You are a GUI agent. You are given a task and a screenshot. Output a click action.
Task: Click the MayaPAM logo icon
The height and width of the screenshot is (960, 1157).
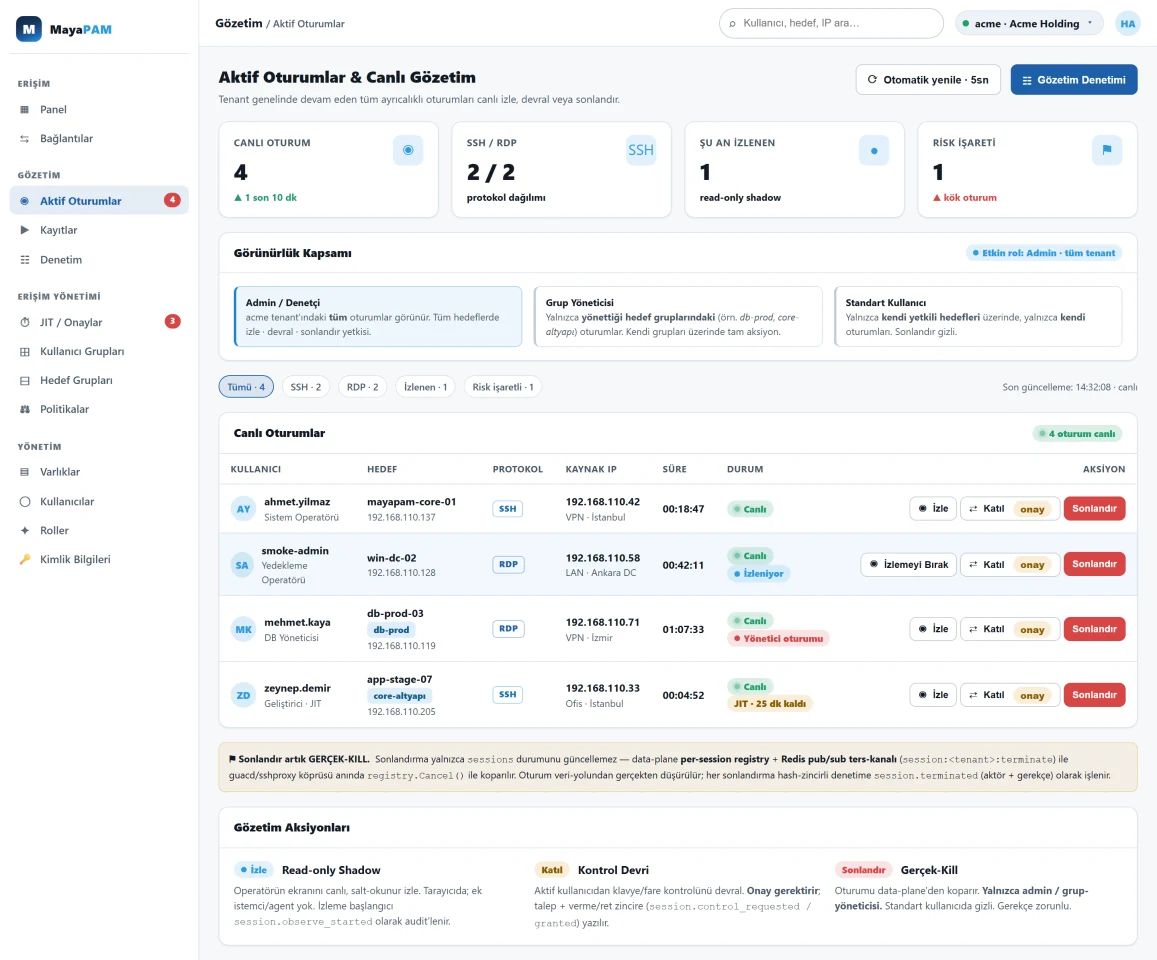click(29, 30)
